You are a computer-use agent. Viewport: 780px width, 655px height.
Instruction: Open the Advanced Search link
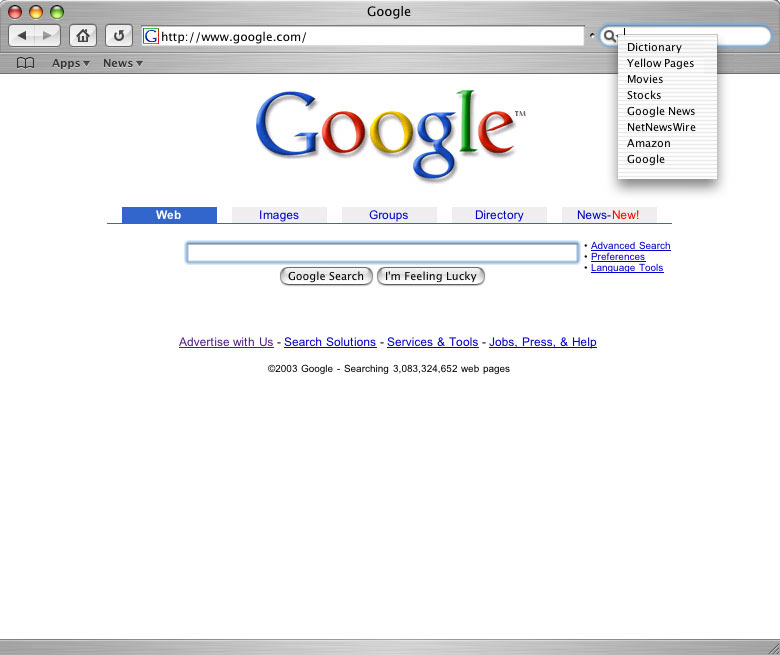[630, 246]
